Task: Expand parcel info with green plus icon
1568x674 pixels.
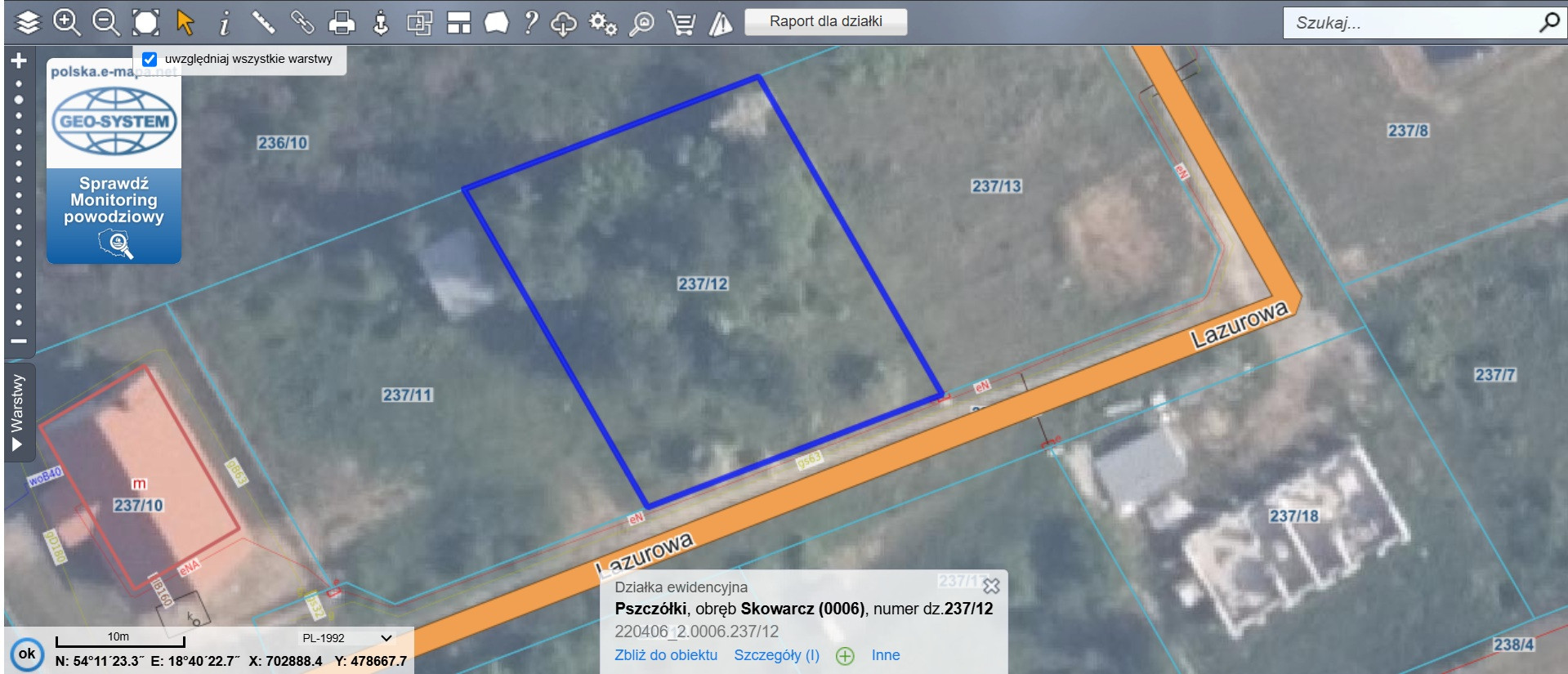Action: tap(845, 656)
